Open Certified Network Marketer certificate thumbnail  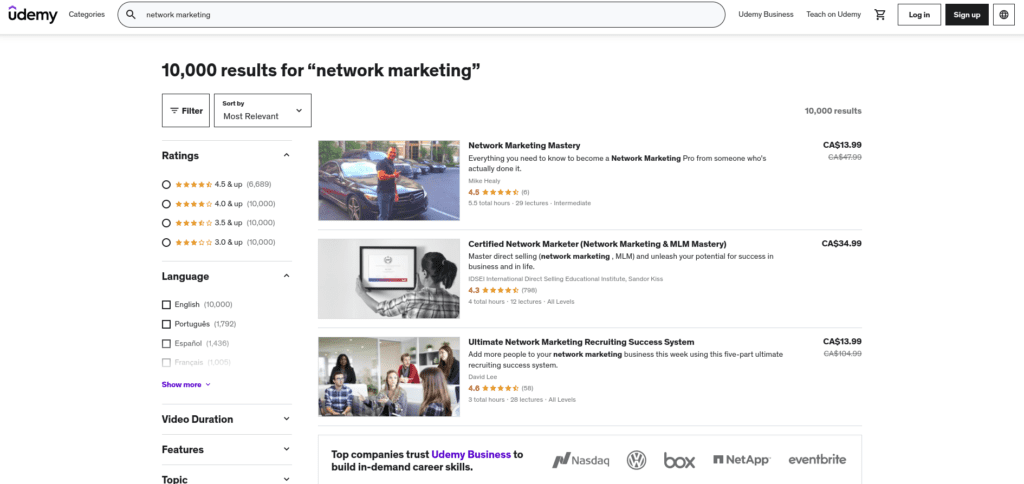(x=389, y=278)
